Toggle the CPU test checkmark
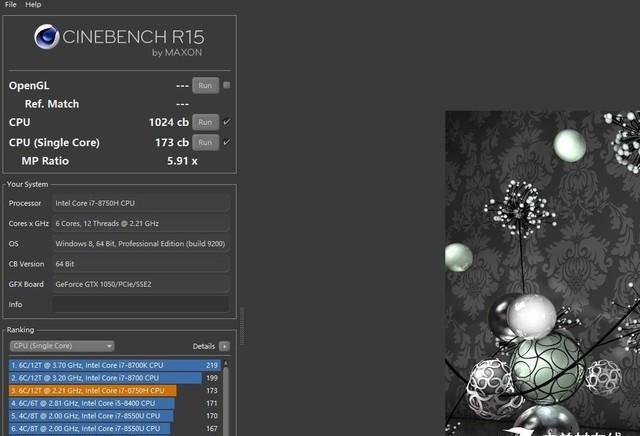This screenshot has height=436, width=640. (227, 122)
